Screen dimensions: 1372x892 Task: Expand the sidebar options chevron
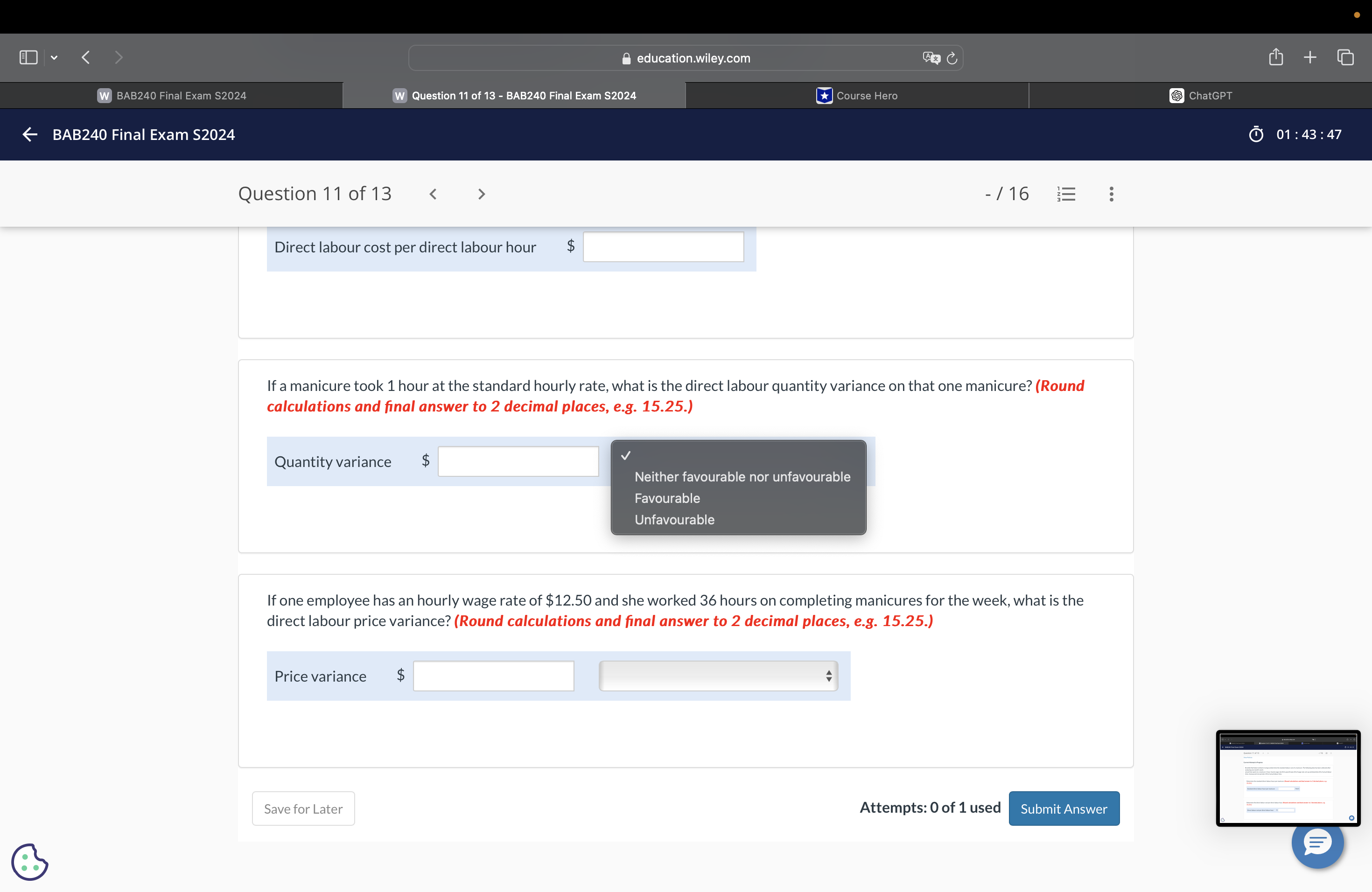54,58
